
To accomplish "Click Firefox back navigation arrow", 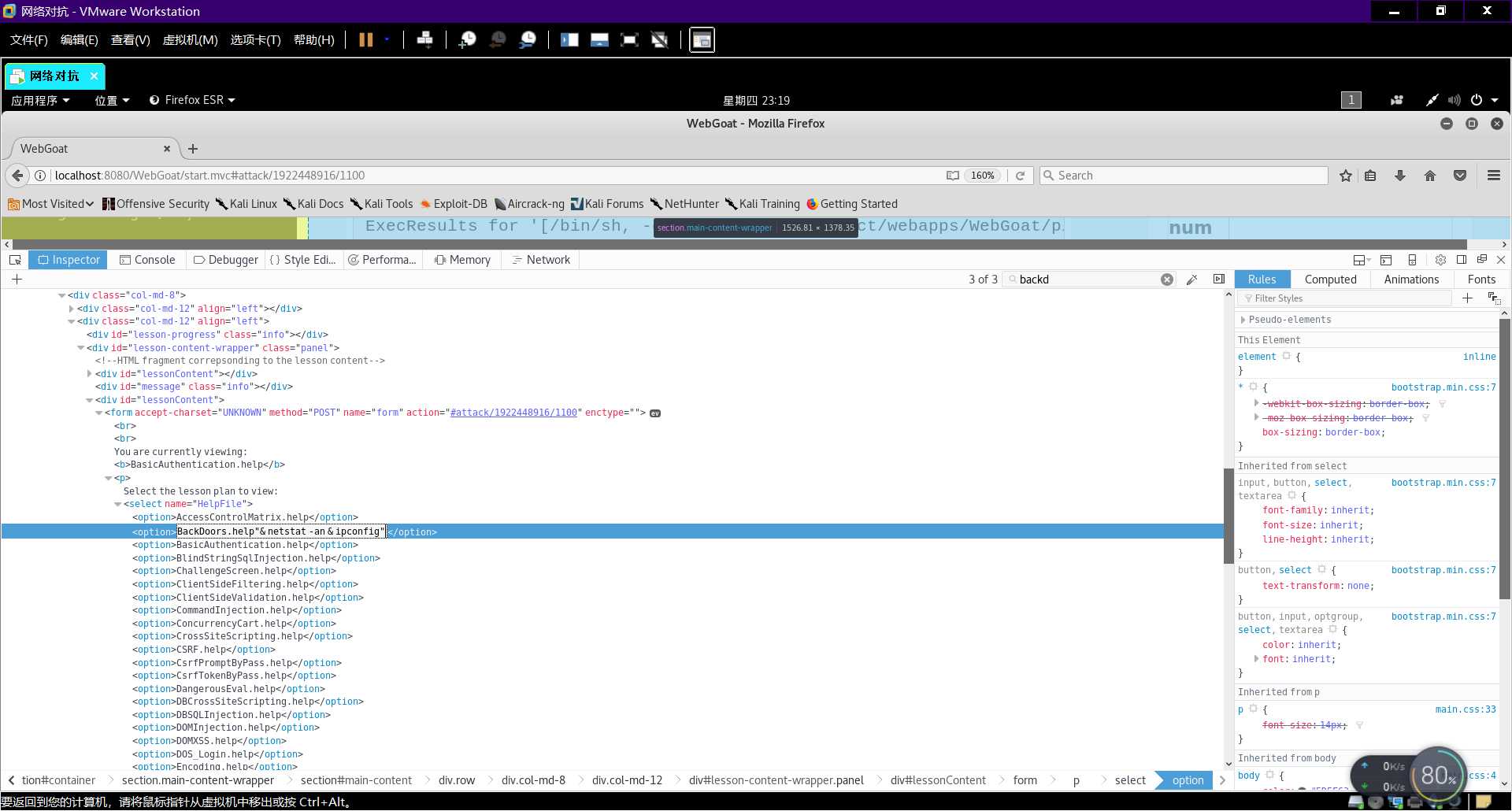I will pyautogui.click(x=17, y=176).
